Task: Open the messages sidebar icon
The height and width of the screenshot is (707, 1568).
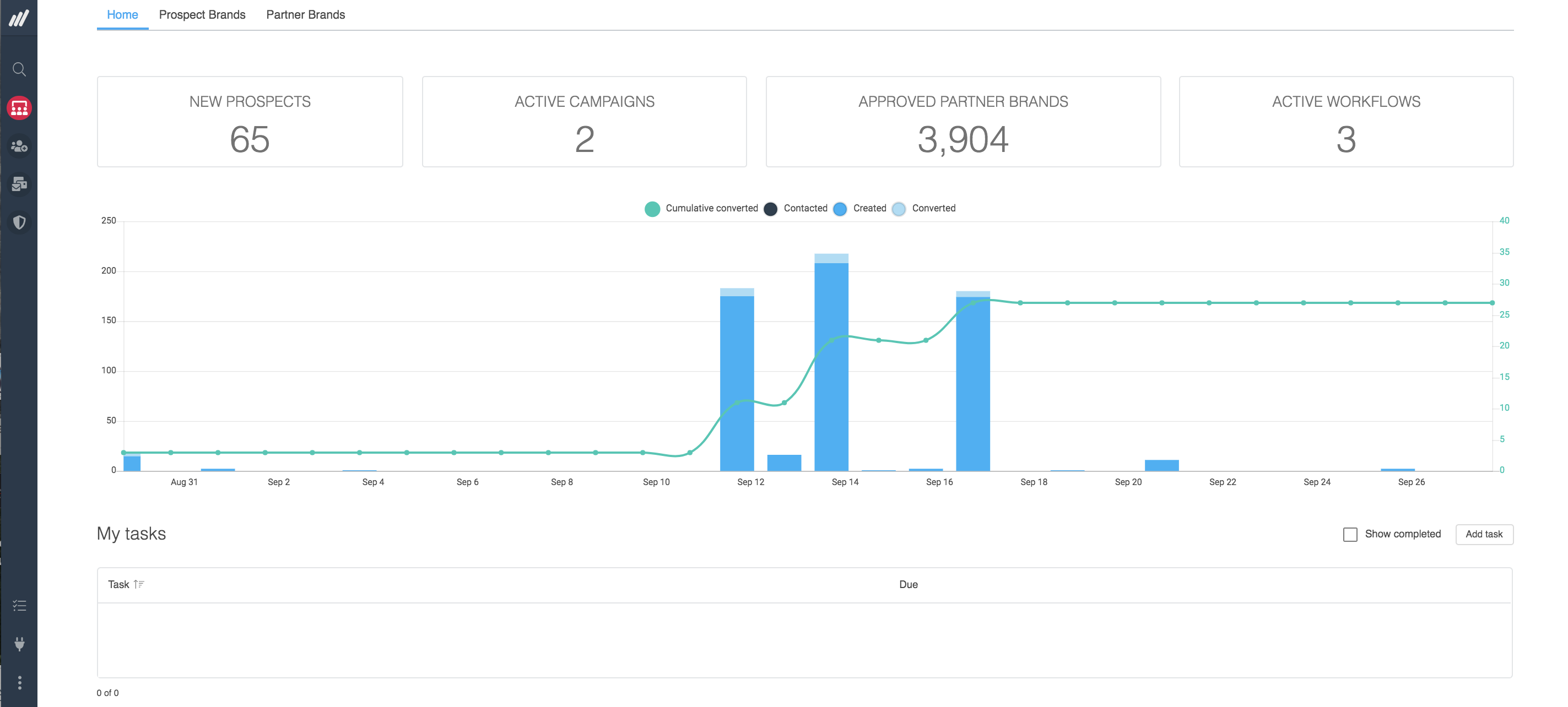Action: 19,184
